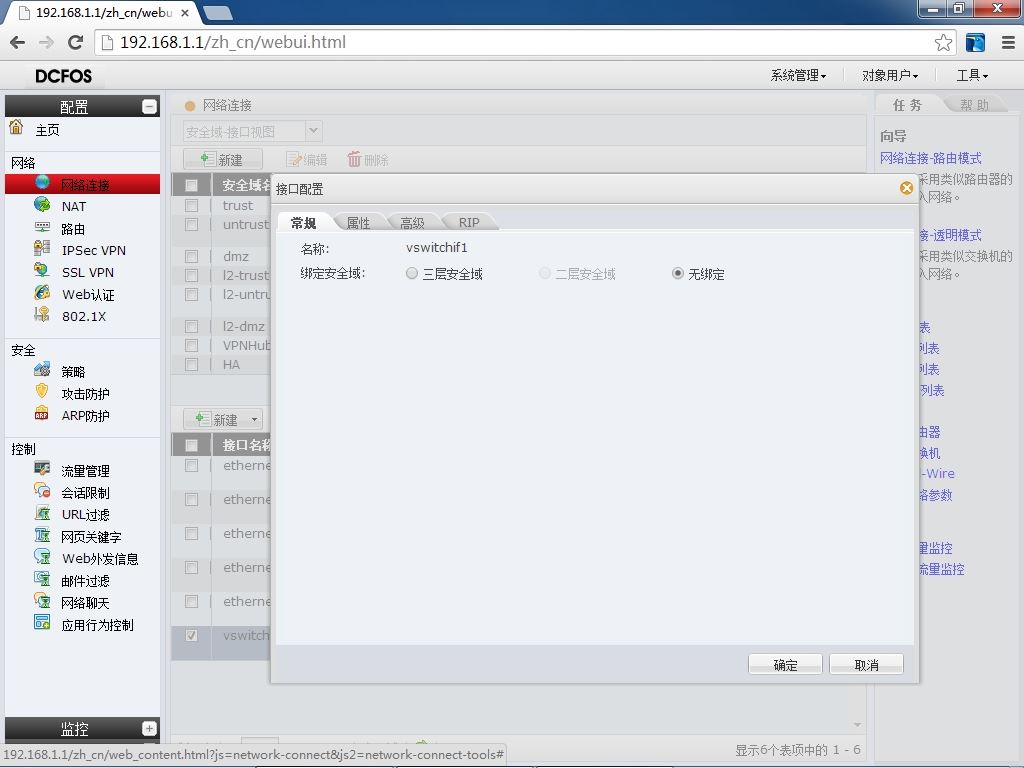1024x768 pixels.
Task: Switch to 任务 tab
Action: [907, 105]
